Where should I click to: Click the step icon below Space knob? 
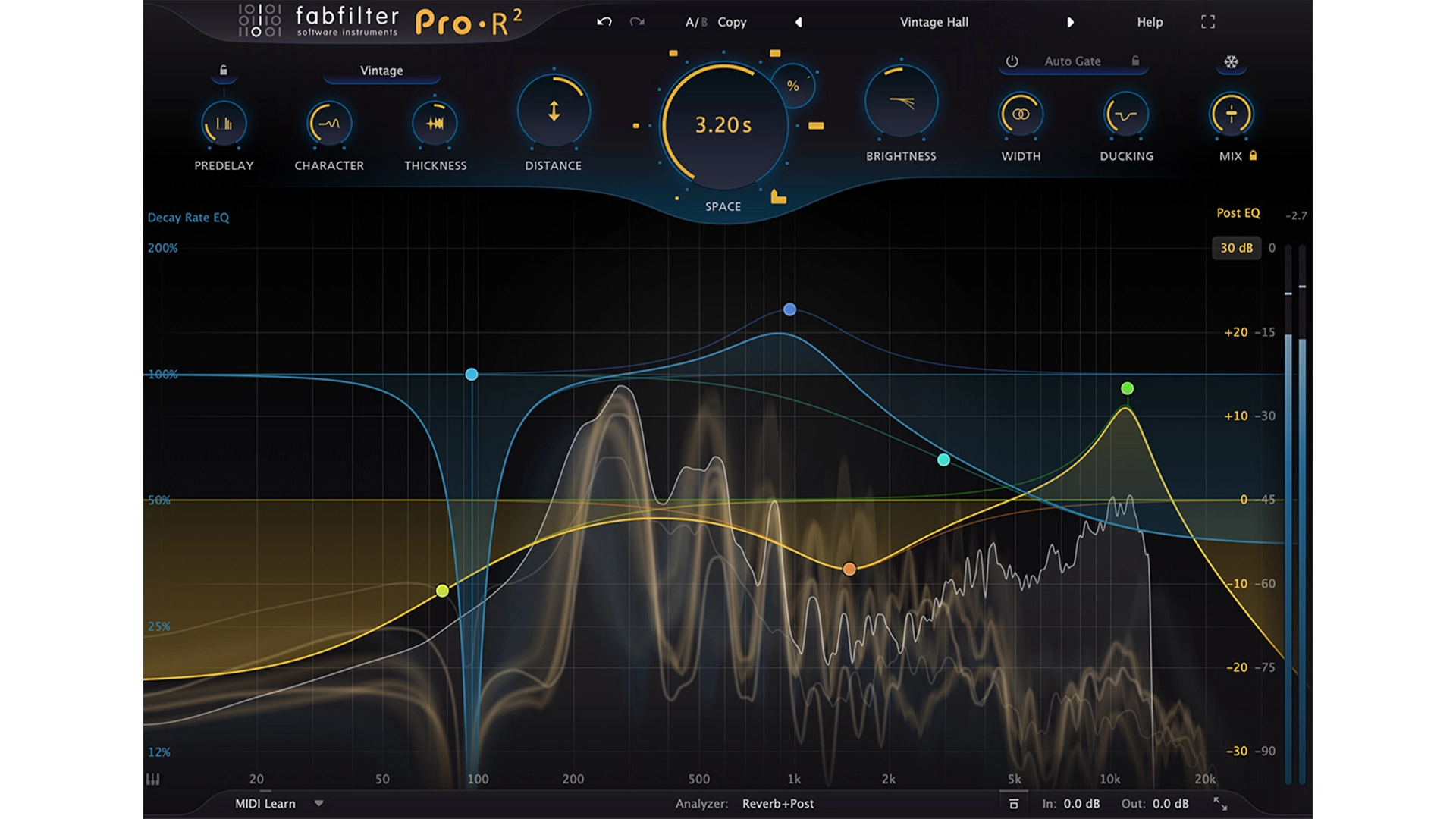point(778,197)
